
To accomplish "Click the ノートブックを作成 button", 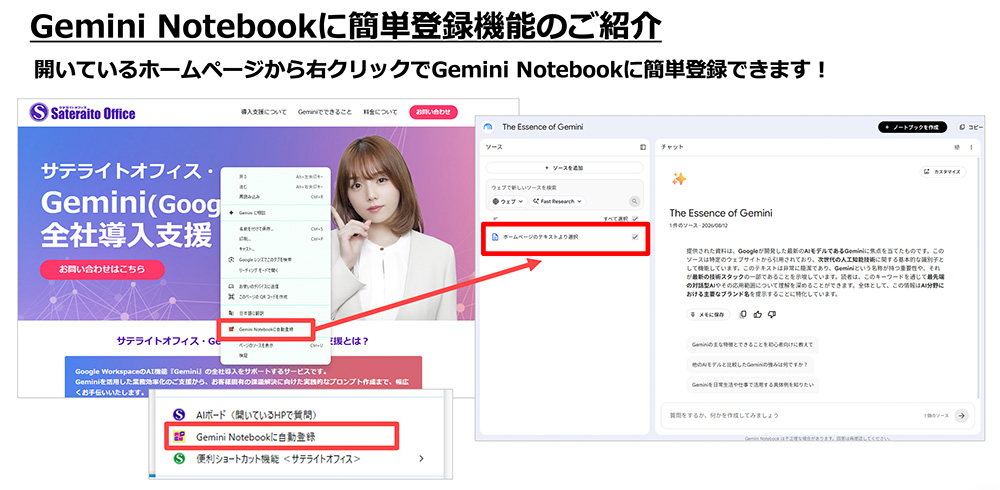I will coord(913,127).
